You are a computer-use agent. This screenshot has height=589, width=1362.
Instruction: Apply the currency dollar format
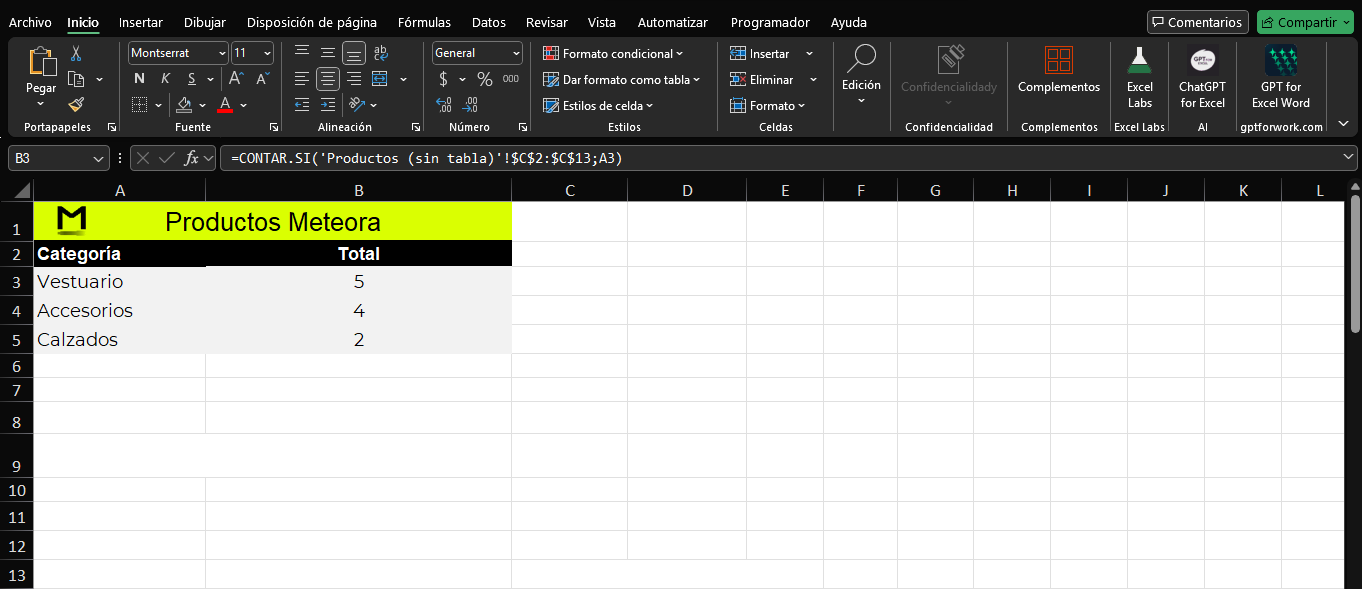click(444, 79)
